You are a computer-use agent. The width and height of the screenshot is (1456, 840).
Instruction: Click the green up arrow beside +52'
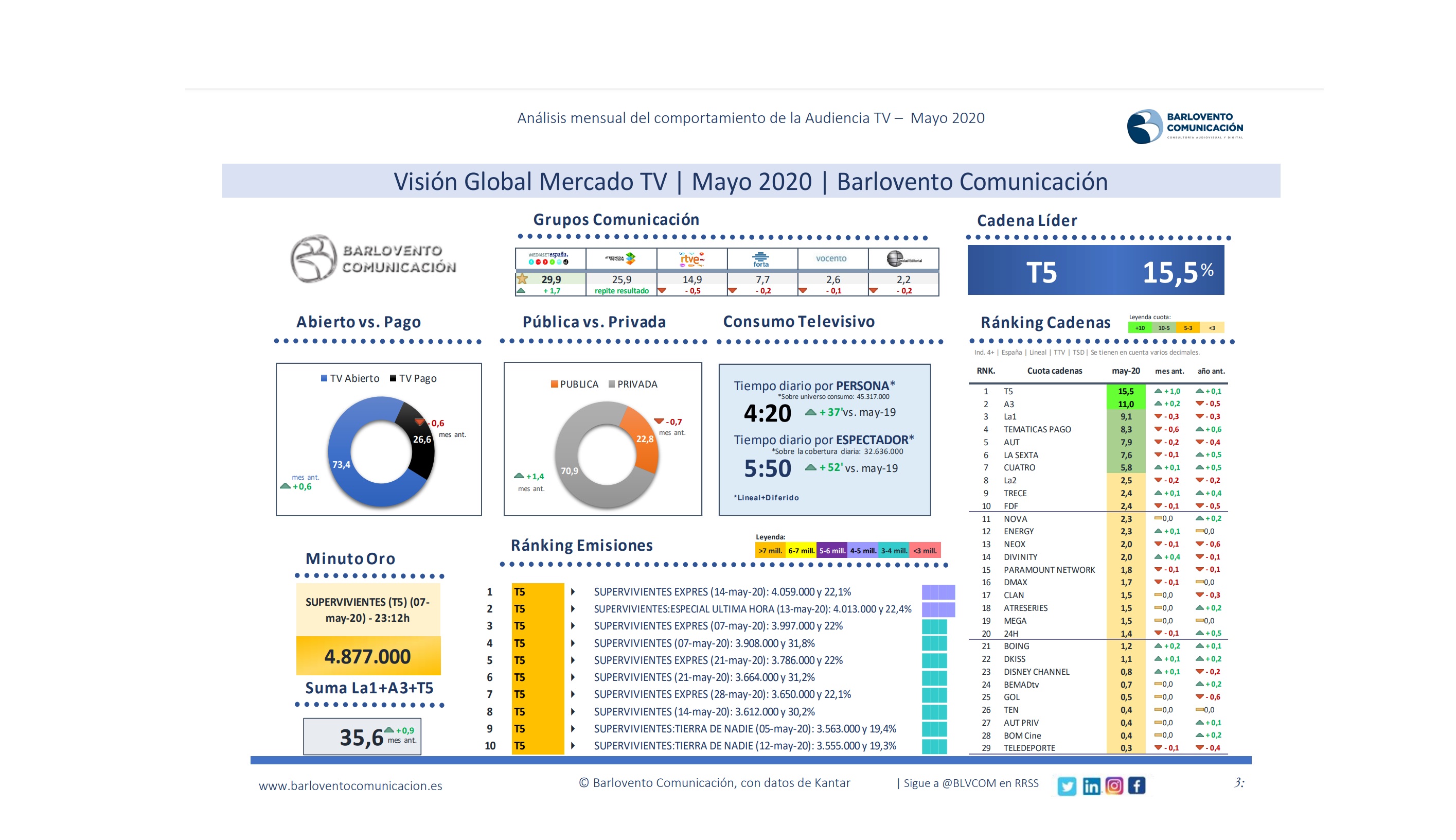coord(811,467)
